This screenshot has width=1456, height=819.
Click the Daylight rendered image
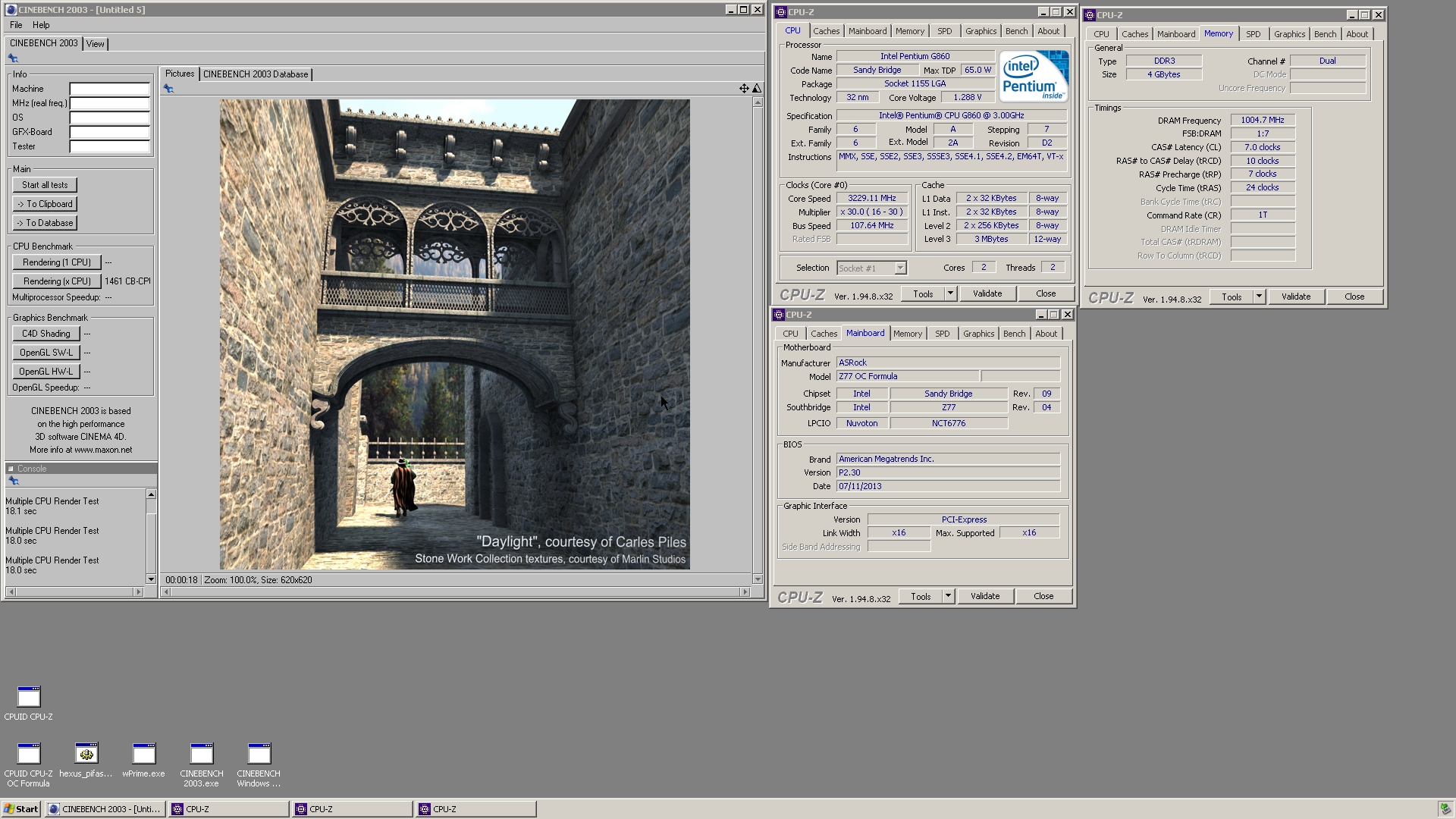[454, 334]
